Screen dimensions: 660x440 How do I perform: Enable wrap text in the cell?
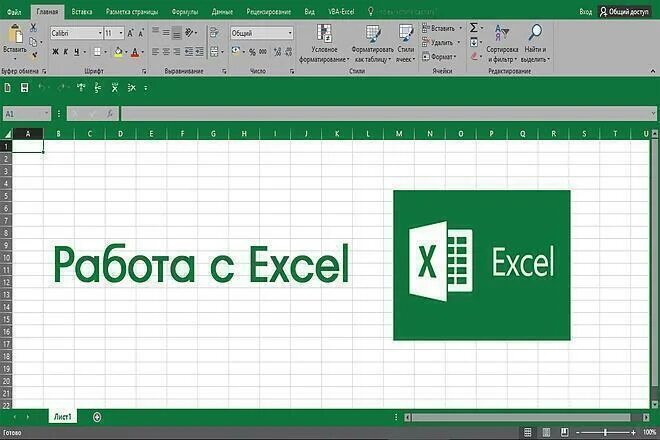pos(214,32)
